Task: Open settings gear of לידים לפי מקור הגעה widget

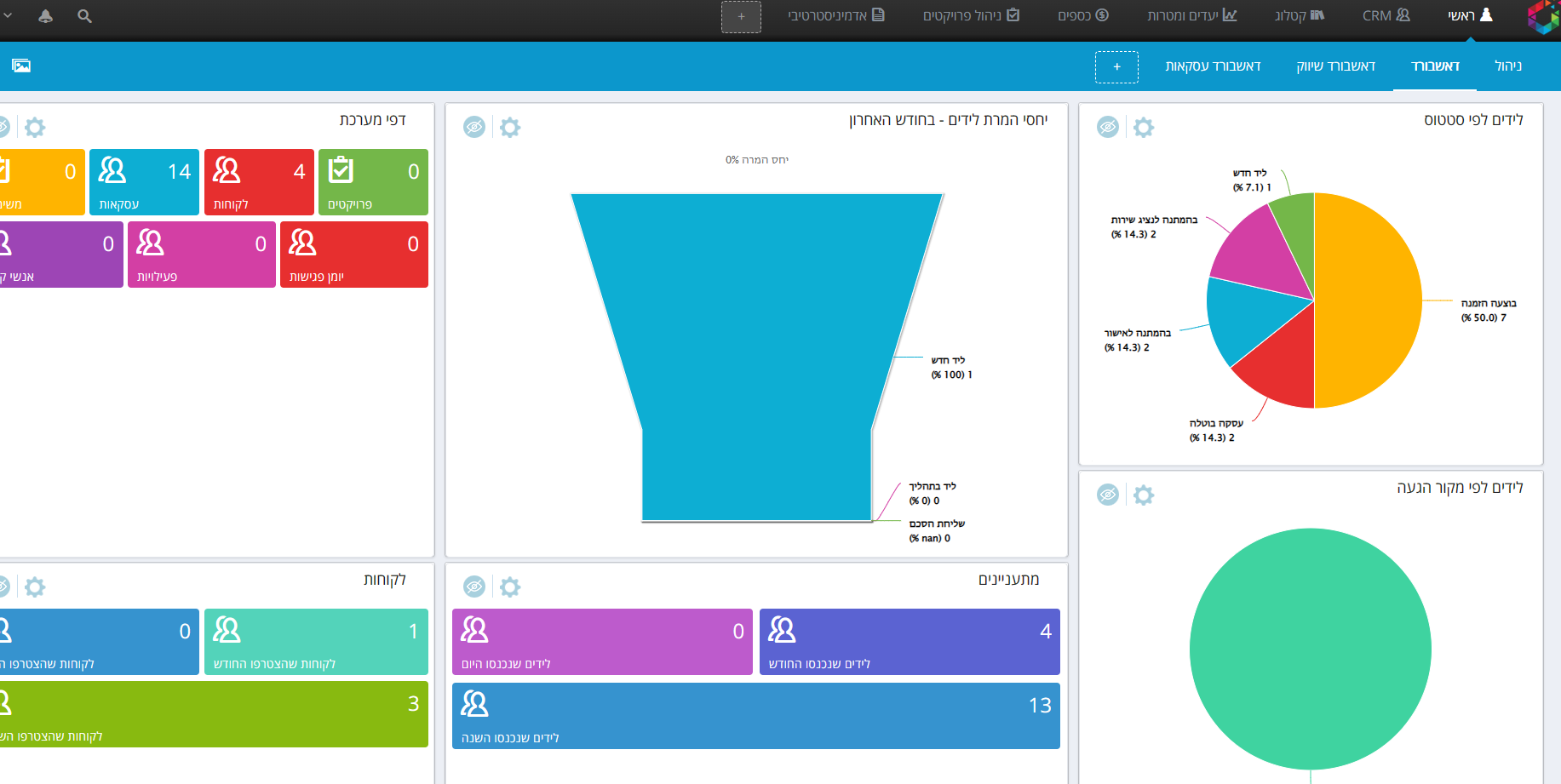Action: (1144, 495)
